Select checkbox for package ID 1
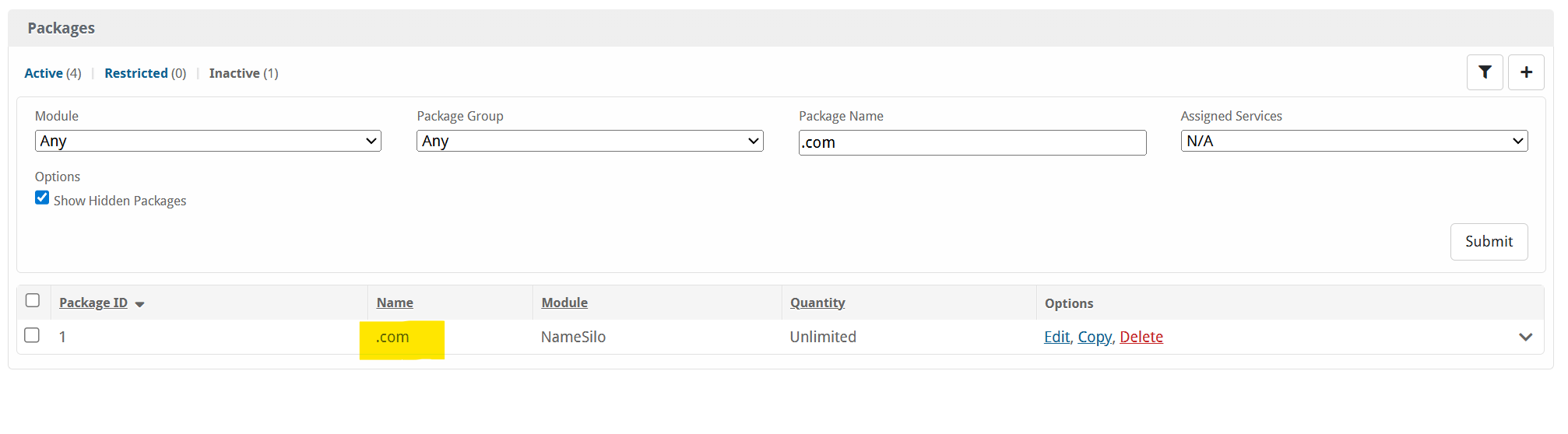Image resolution: width=1568 pixels, height=434 pixels. [32, 335]
